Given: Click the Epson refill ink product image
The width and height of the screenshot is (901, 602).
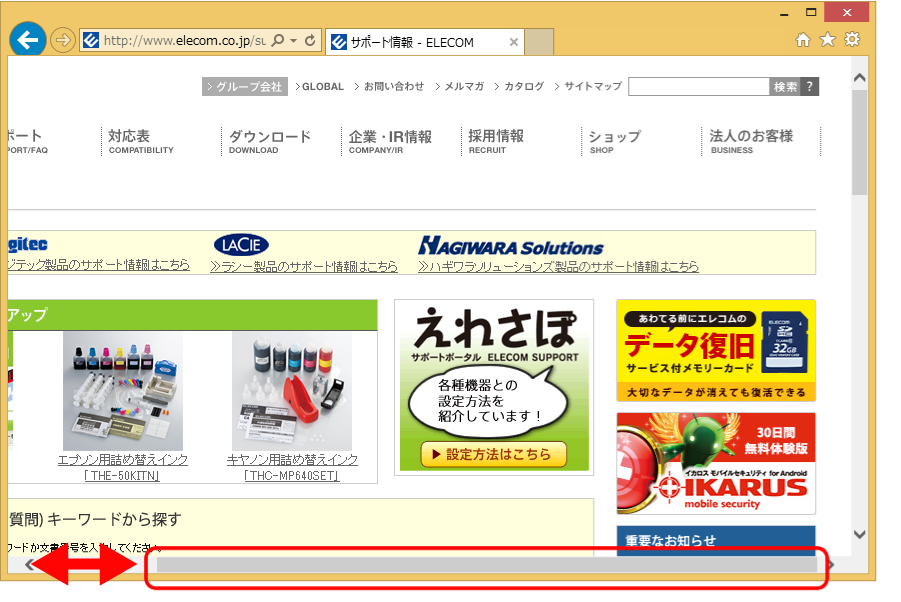Looking at the screenshot, I should click(x=123, y=391).
